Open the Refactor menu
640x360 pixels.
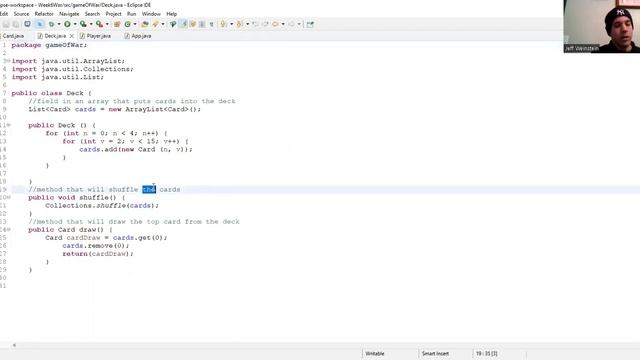coord(44,14)
